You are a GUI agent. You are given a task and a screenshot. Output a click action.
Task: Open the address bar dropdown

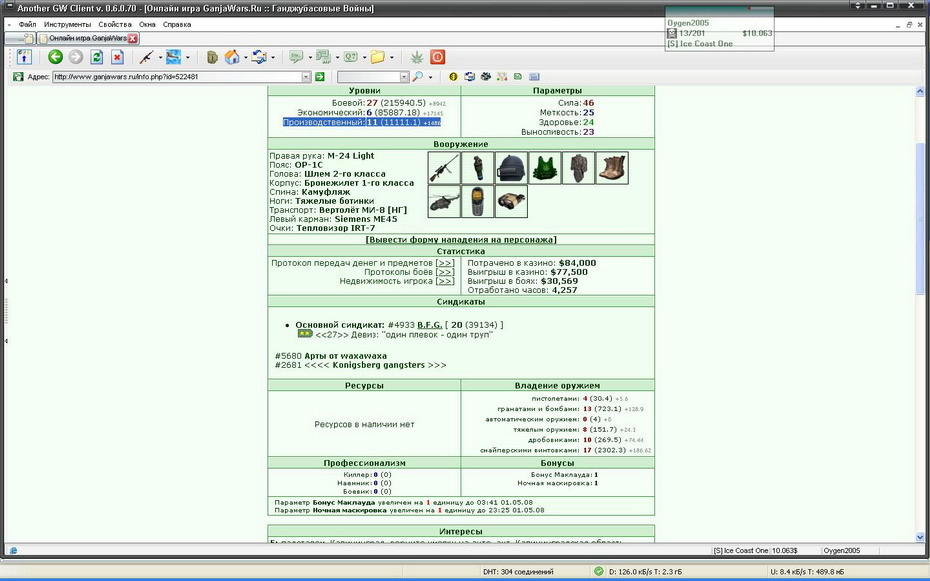click(306, 76)
